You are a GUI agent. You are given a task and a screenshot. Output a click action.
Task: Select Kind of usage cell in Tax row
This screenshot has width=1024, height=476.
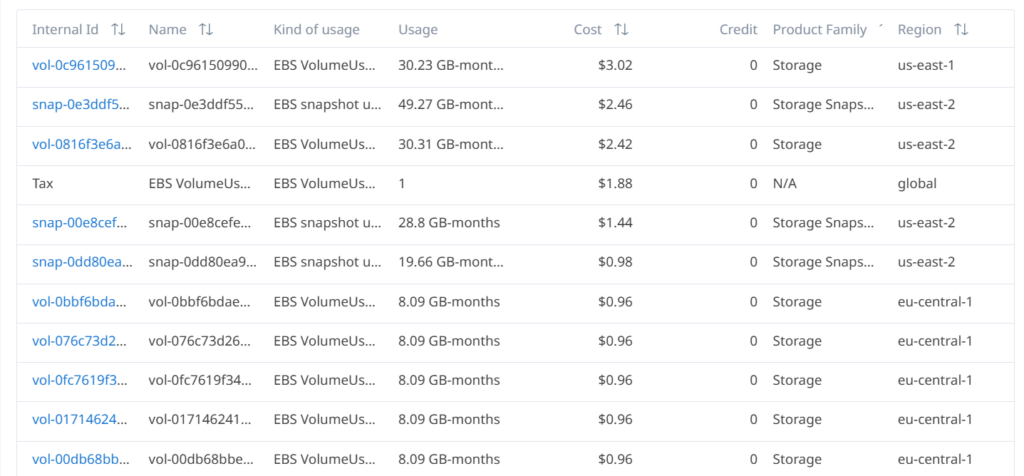(x=325, y=183)
